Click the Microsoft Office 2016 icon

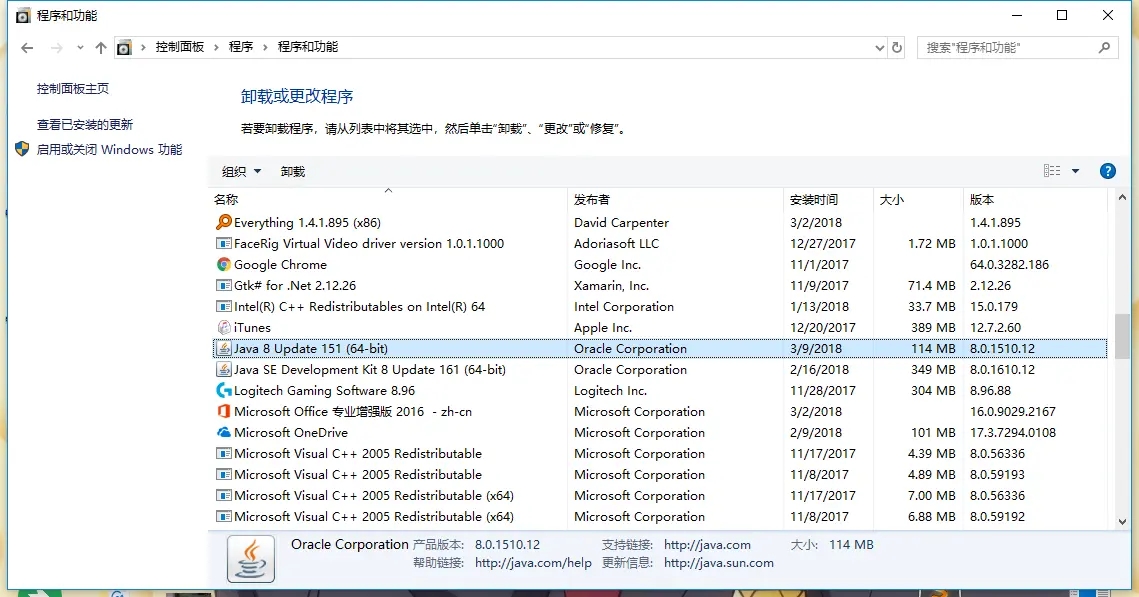click(x=224, y=412)
